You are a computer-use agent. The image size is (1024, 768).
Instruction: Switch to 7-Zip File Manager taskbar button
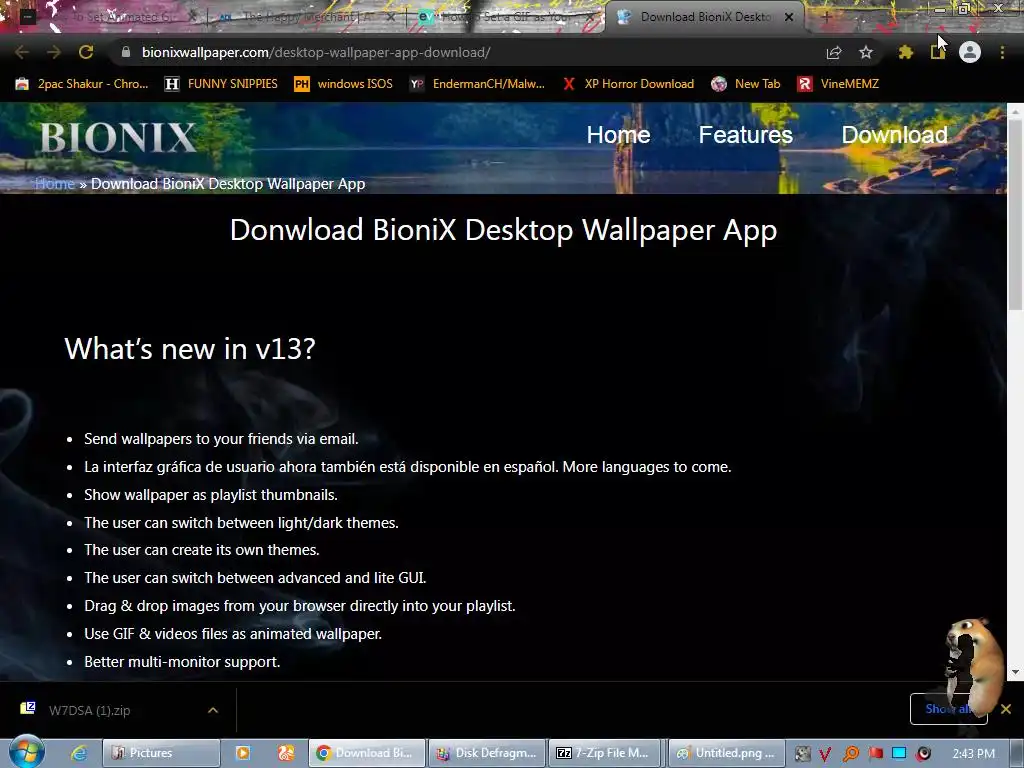click(606, 753)
